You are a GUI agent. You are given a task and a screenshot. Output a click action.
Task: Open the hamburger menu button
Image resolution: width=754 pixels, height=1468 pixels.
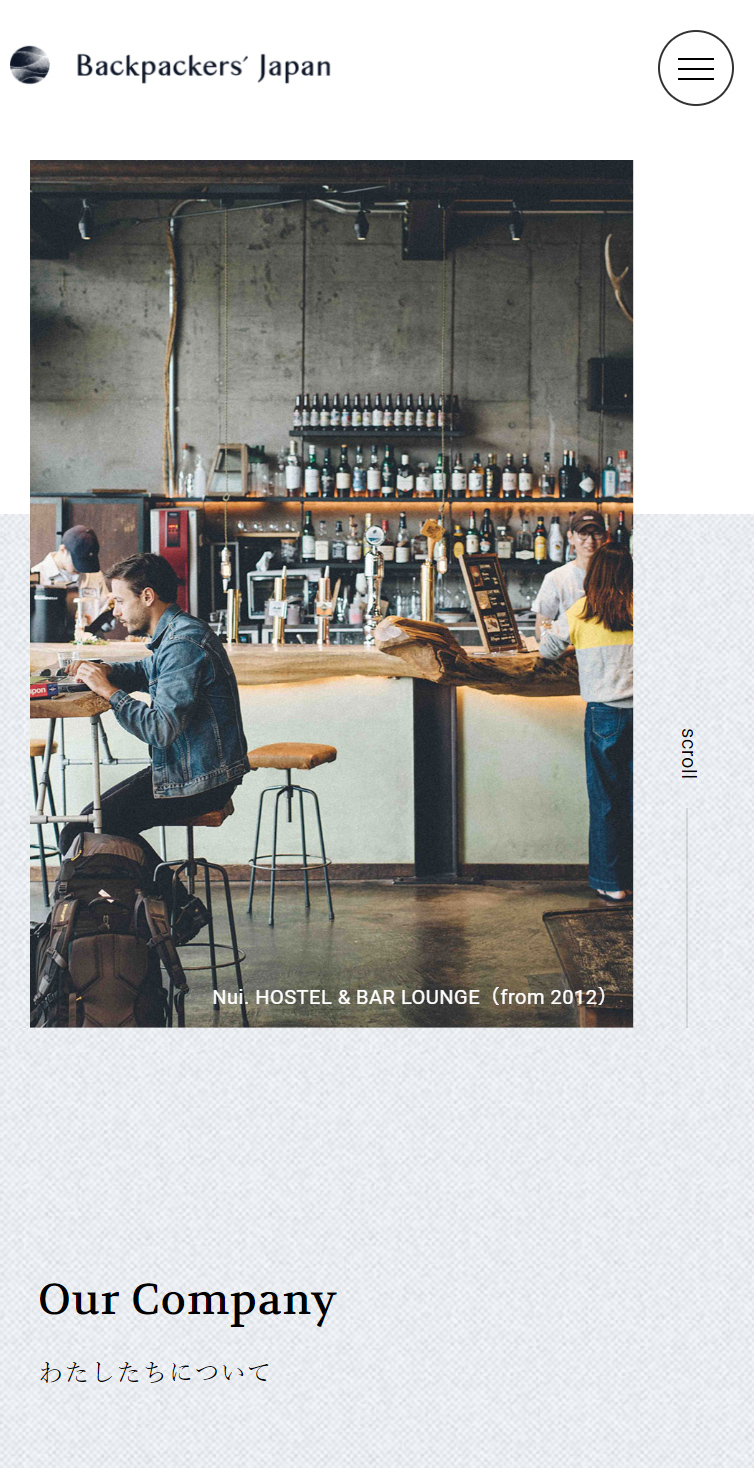(x=695, y=68)
